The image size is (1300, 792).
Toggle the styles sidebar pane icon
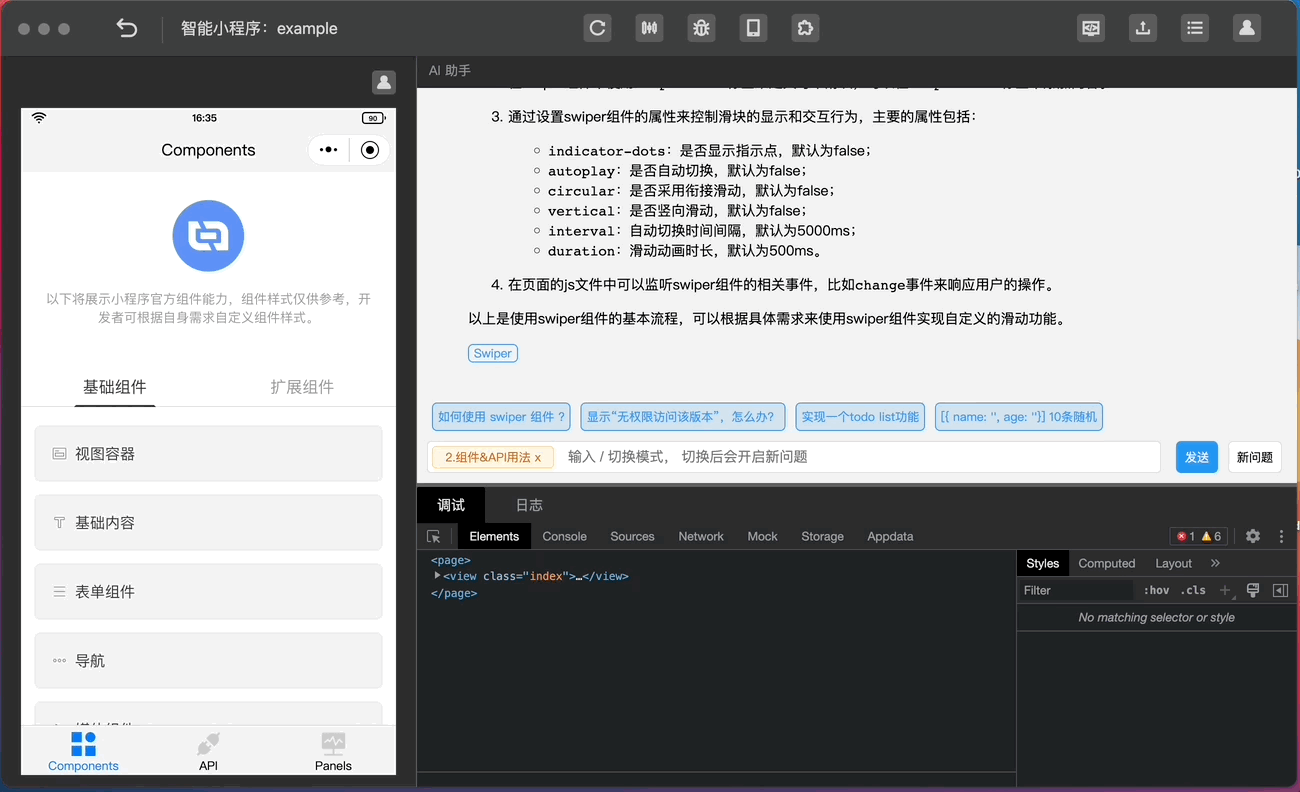point(1280,590)
